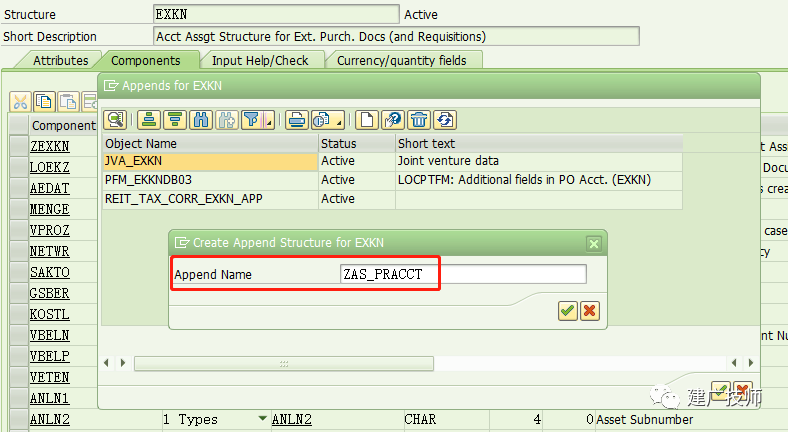
Task: Click the Cut scissors icon in Components toolbar
Action: pyautogui.click(x=20, y=102)
